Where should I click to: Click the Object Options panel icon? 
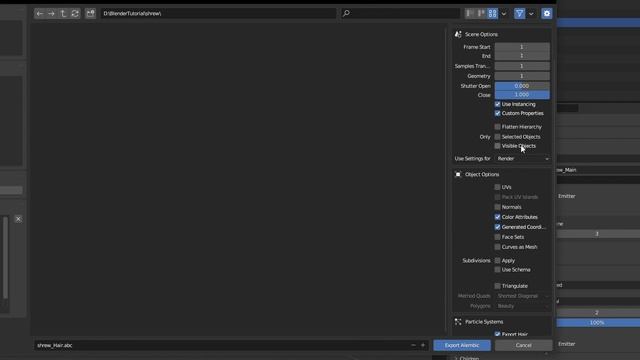[x=458, y=174]
